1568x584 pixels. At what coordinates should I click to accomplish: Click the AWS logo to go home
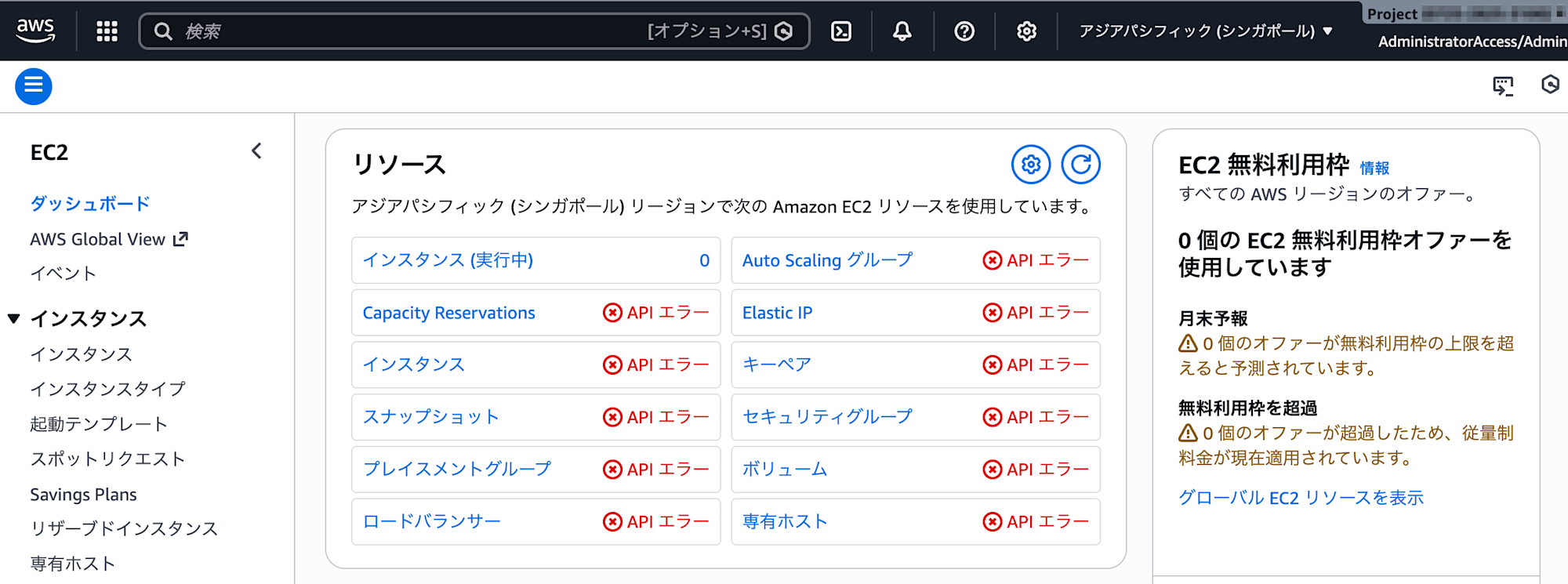coord(37,30)
